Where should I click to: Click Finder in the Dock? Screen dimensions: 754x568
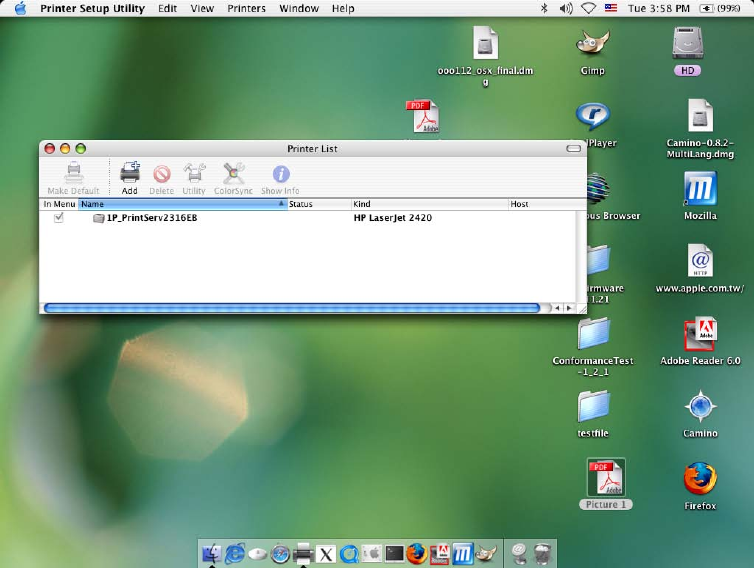[x=212, y=554]
